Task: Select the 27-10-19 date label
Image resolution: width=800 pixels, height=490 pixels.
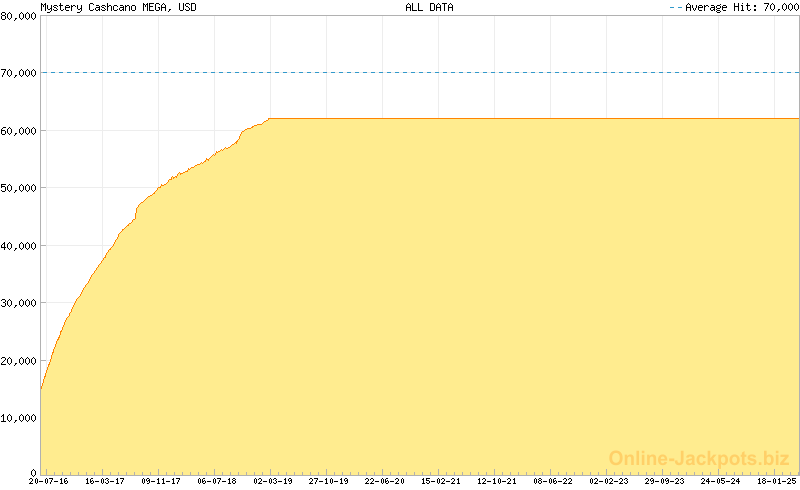Action: 328,481
